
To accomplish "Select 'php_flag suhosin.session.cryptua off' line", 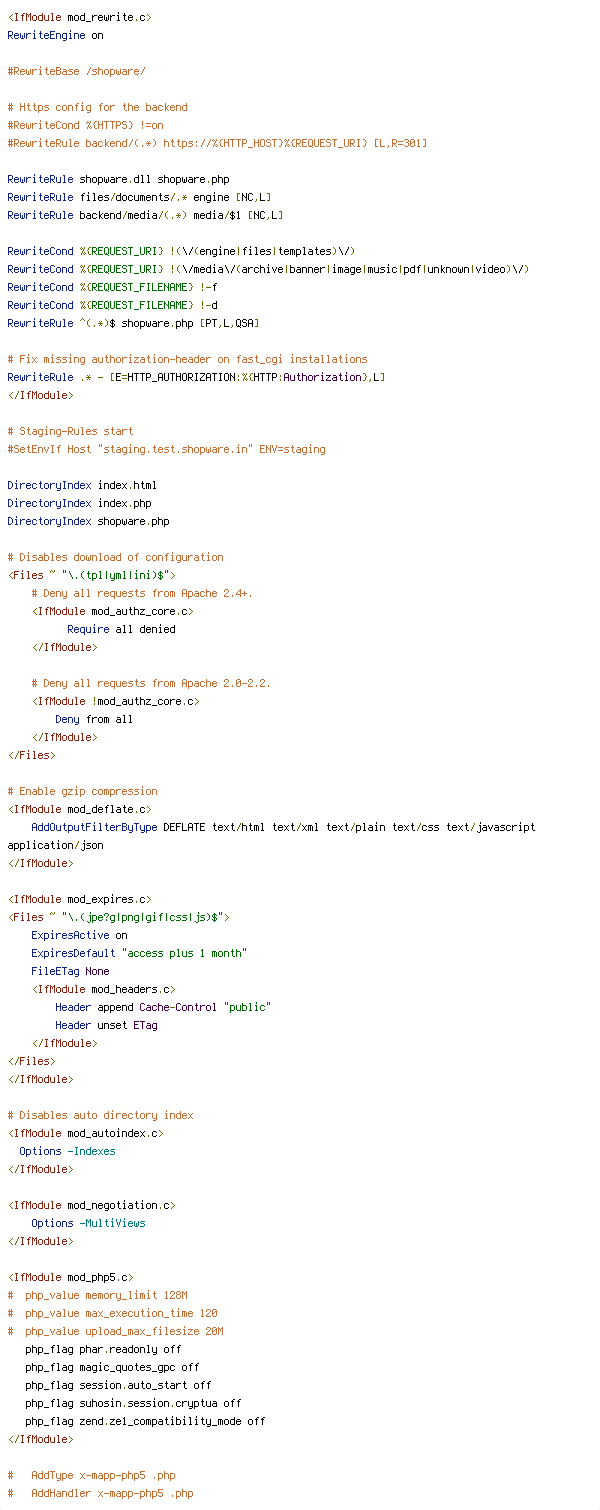I will pos(133,1403).
